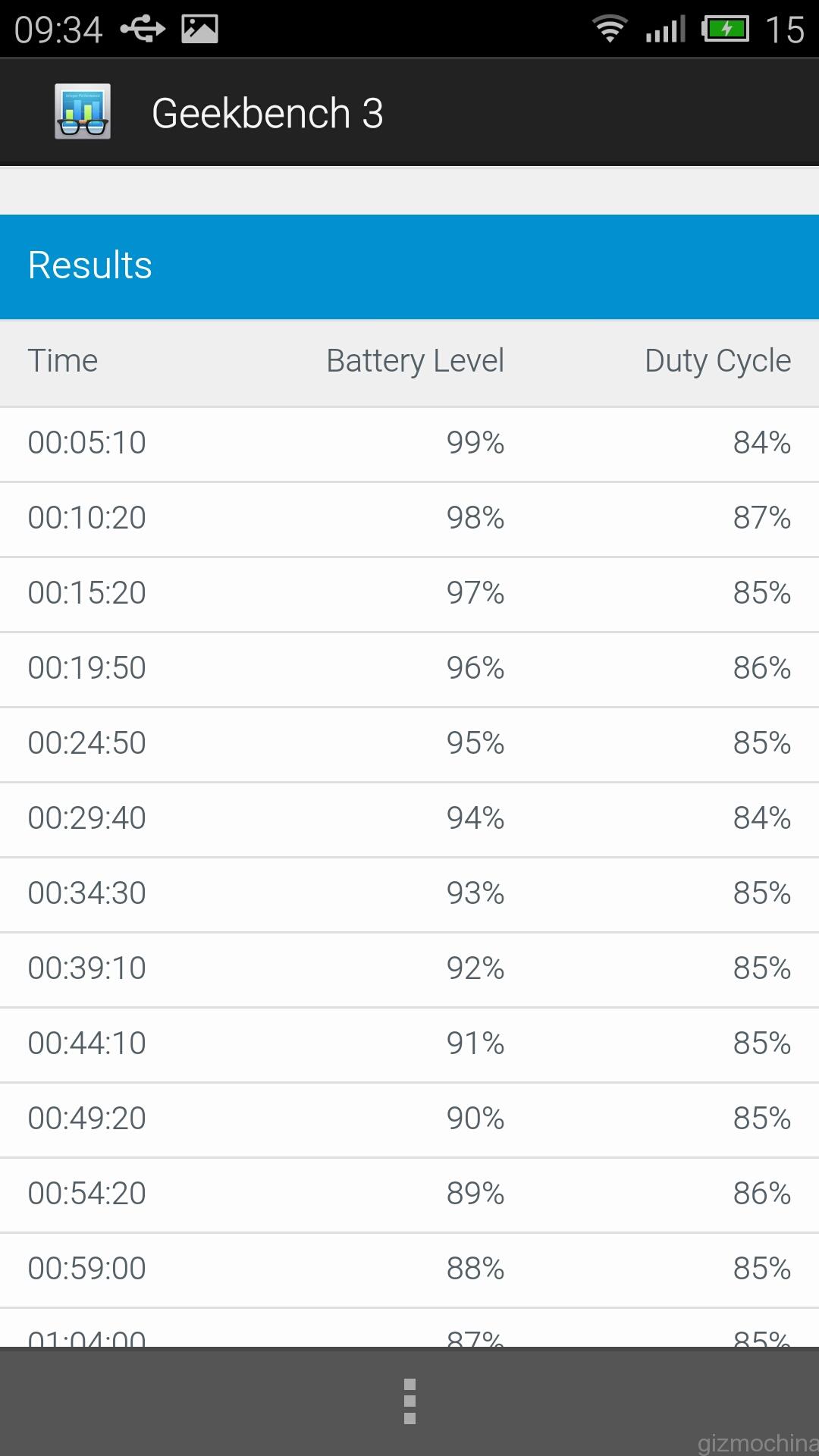Image resolution: width=819 pixels, height=1456 pixels.
Task: Tap the cellular signal bars icon
Action: coord(666,29)
